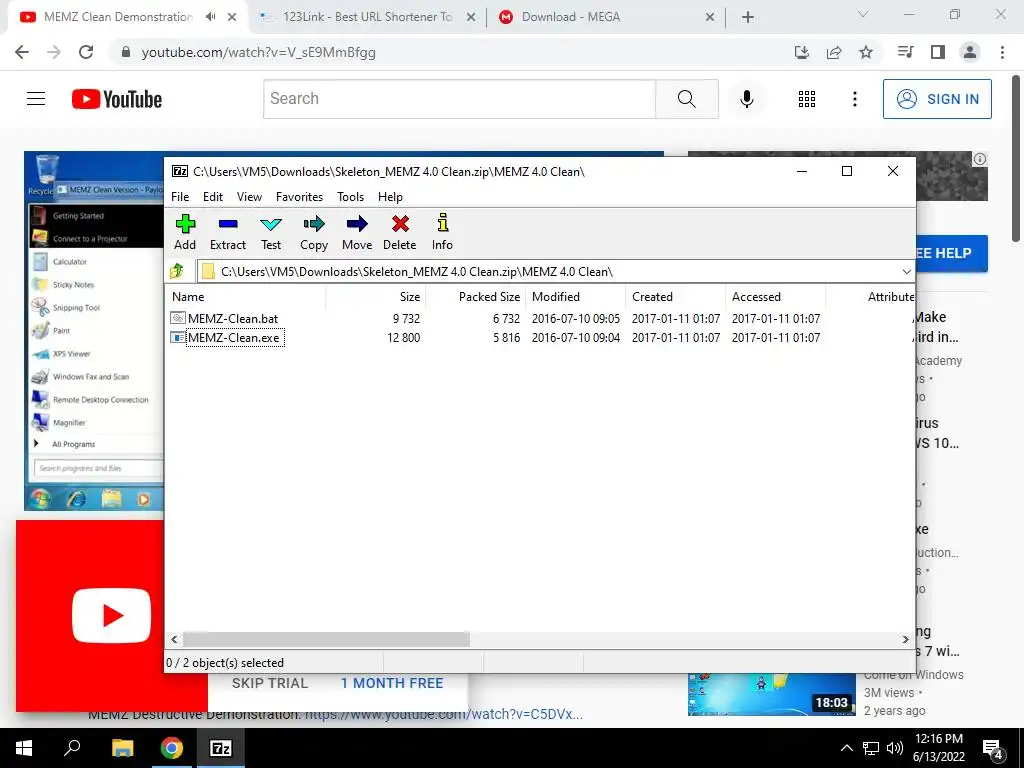Open taskbar volume speaker icon

click(895, 748)
